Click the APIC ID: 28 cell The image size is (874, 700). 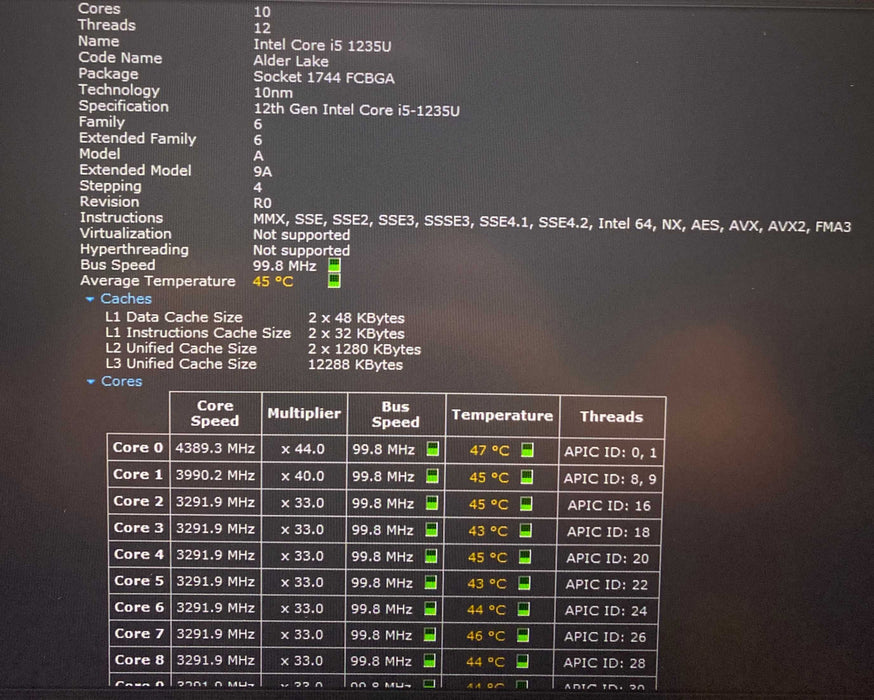[604, 663]
